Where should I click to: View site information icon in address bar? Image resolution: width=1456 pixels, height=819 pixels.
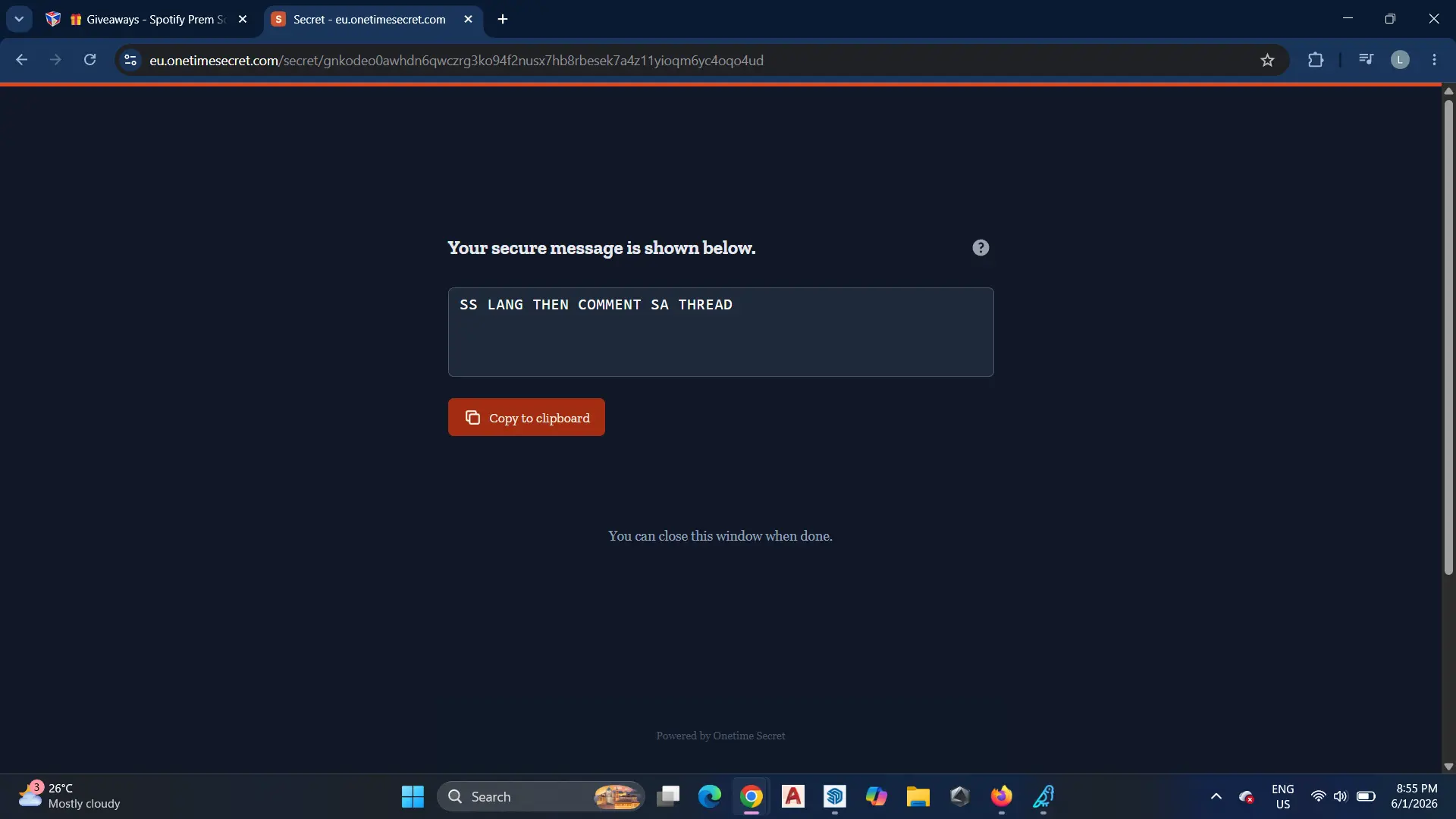(130, 60)
